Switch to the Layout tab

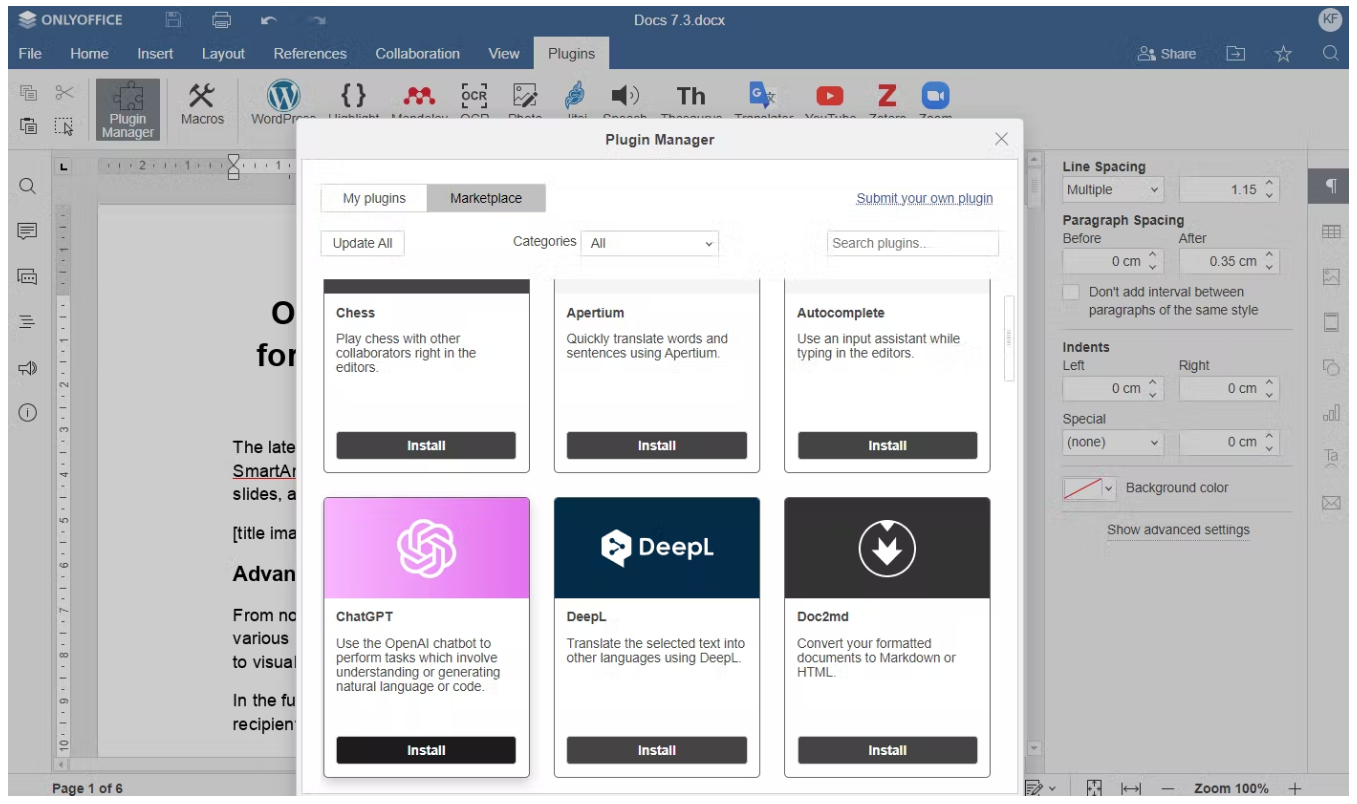click(223, 54)
